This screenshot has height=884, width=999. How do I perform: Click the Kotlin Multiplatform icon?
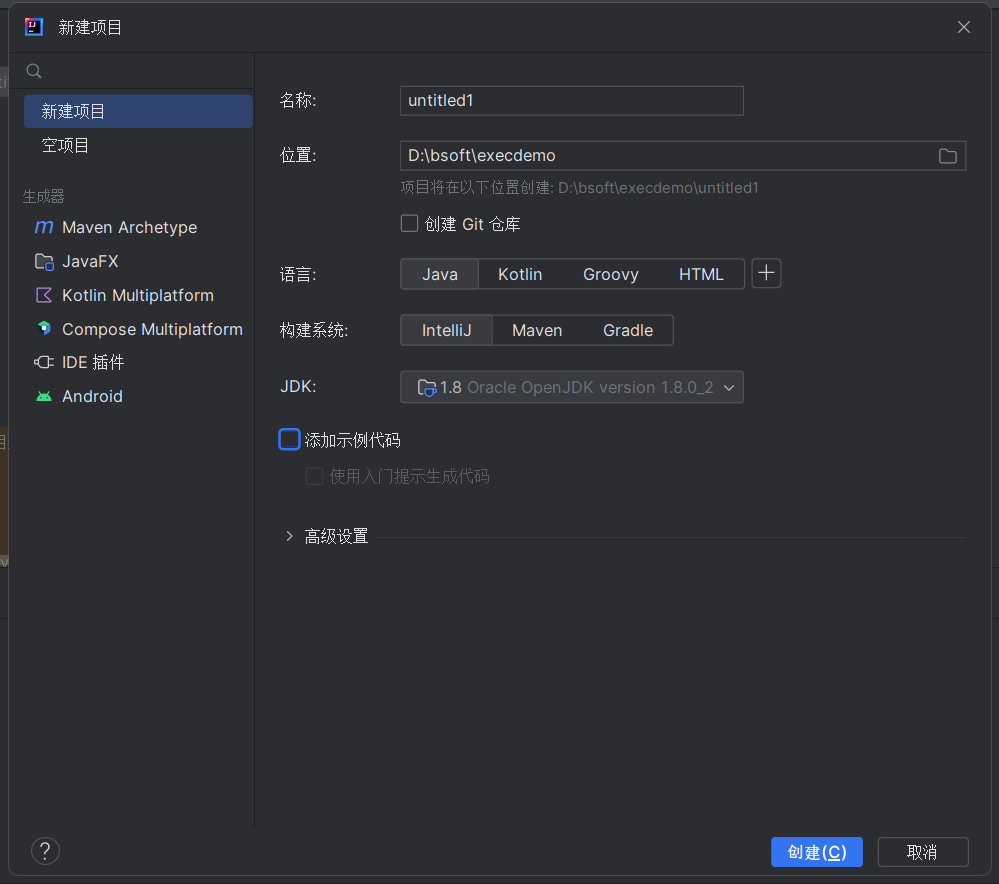coord(44,295)
